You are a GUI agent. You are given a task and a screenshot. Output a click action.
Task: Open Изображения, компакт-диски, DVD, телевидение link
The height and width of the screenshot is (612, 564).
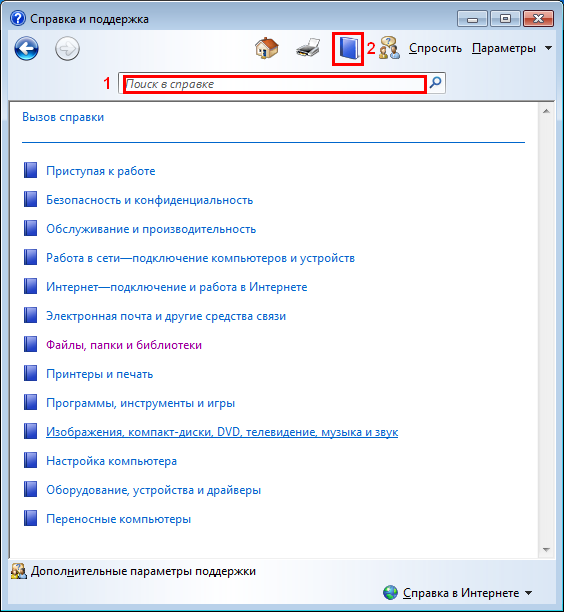(x=222, y=432)
